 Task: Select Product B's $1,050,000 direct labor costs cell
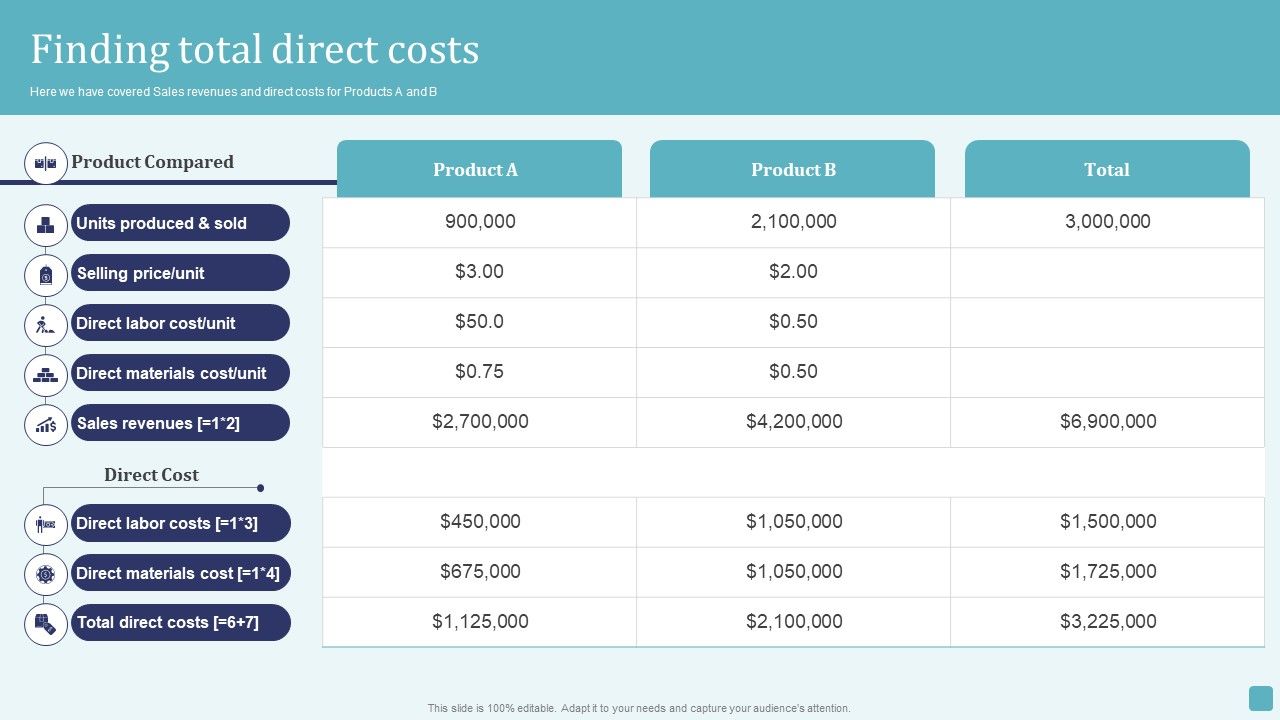point(793,522)
